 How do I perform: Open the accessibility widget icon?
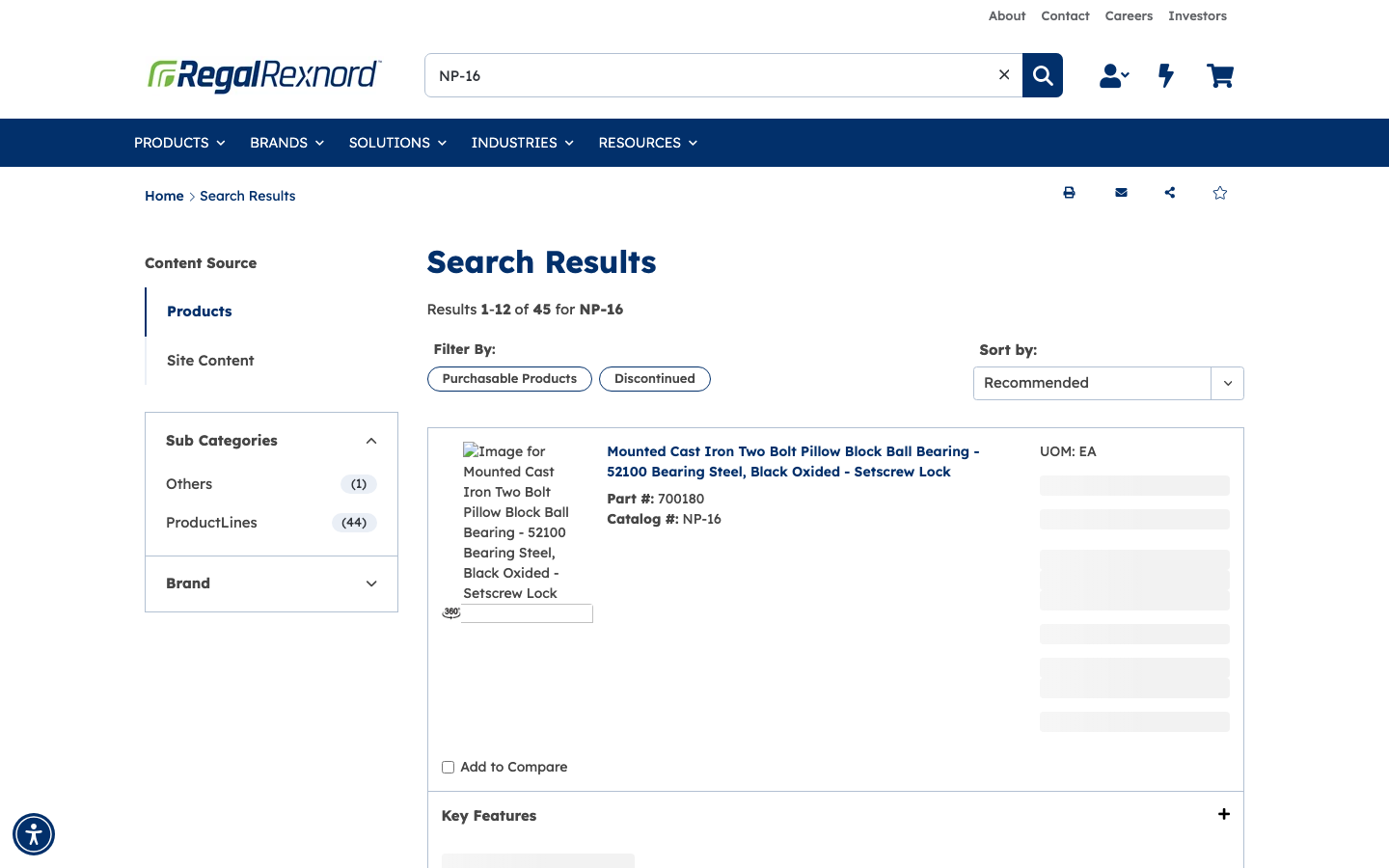(x=34, y=834)
